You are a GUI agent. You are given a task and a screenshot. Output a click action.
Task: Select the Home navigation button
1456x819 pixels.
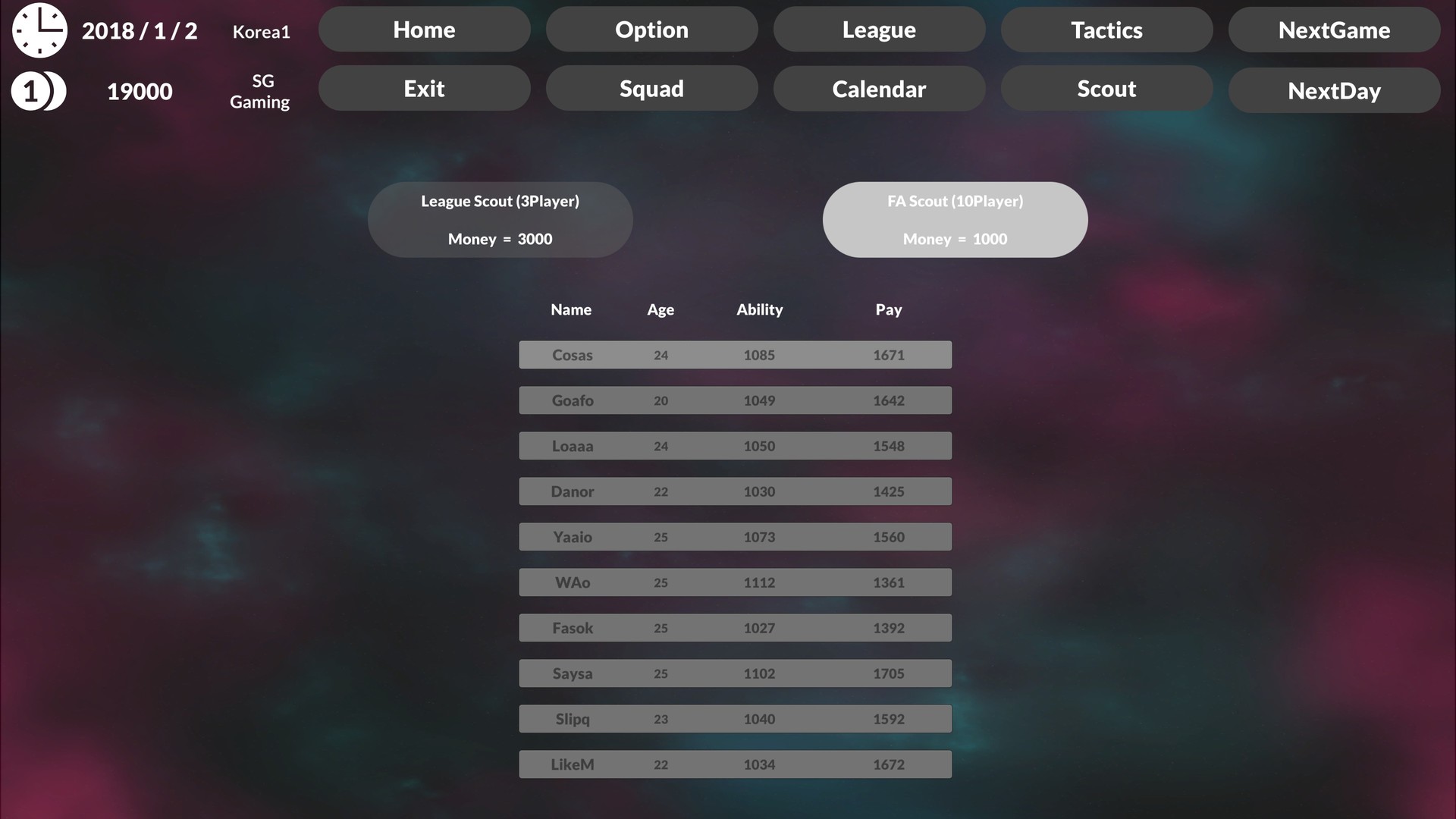[424, 30]
